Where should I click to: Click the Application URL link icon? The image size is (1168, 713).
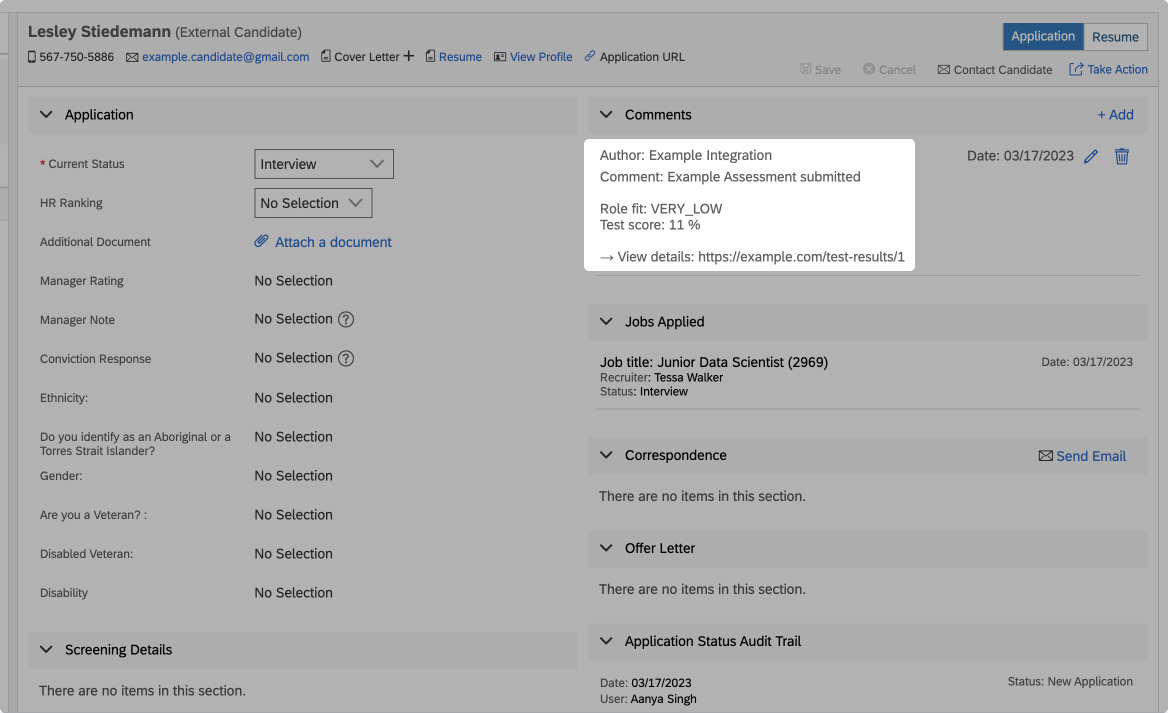[x=589, y=56]
